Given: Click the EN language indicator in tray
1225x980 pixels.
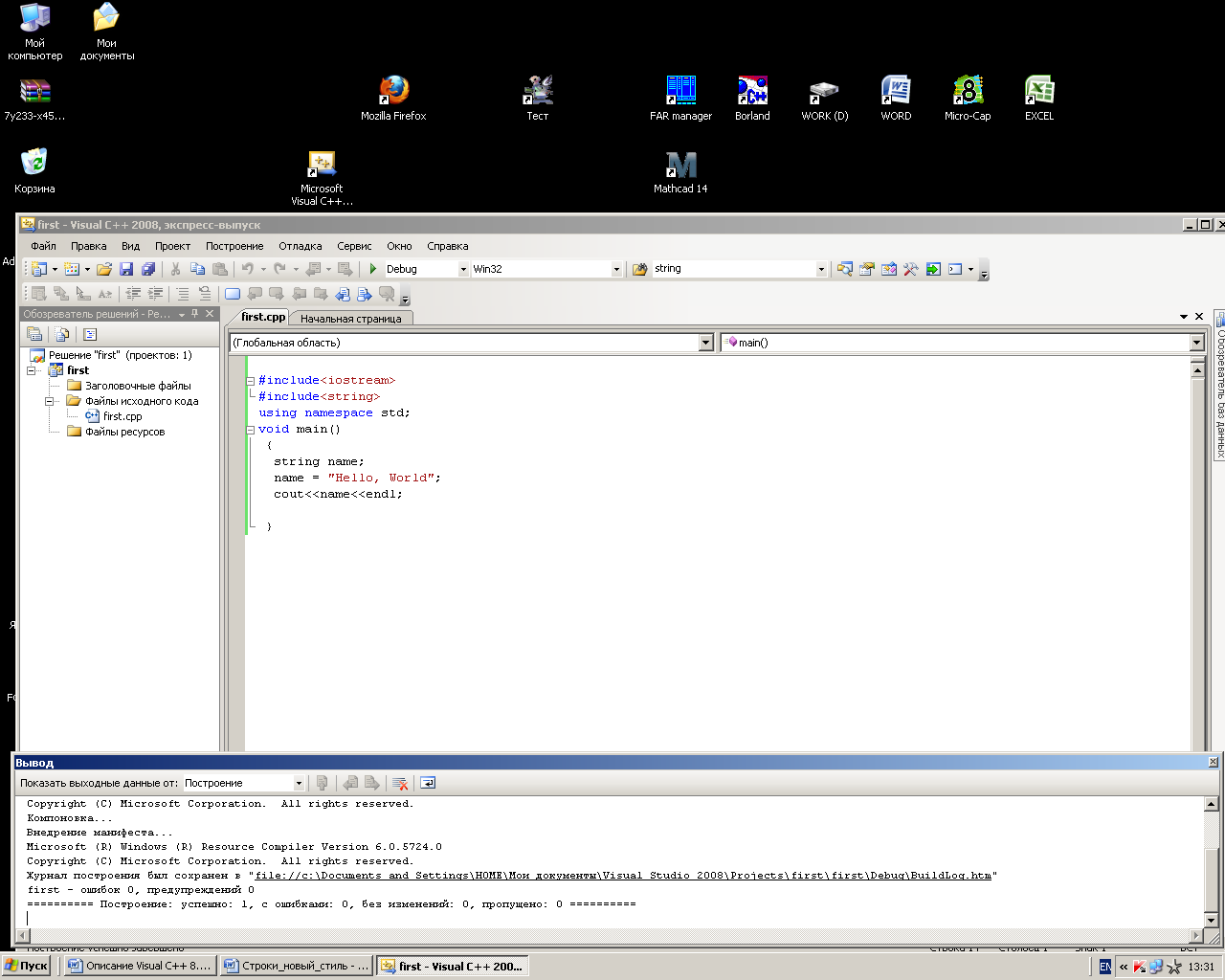Looking at the screenshot, I should [1105, 967].
